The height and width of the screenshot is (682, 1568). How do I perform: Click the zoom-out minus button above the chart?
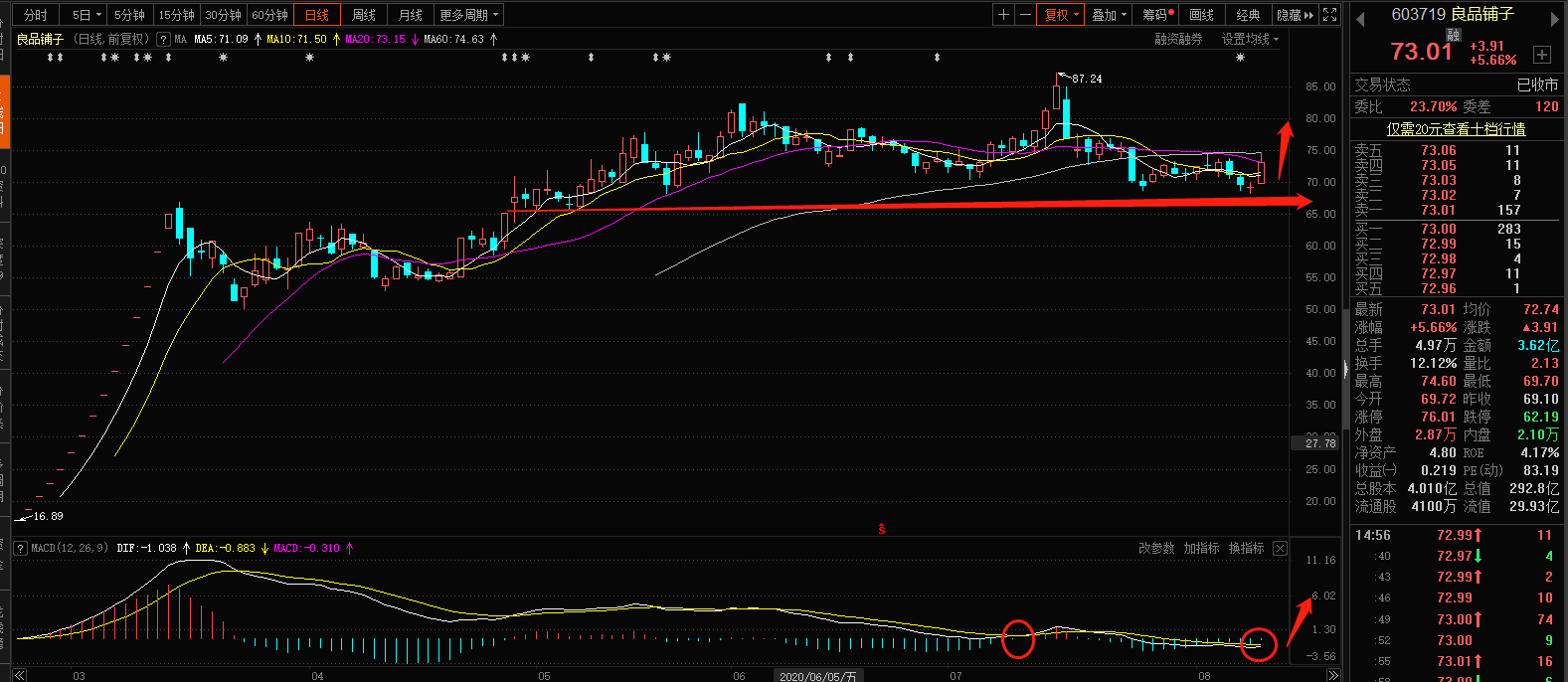1025,15
